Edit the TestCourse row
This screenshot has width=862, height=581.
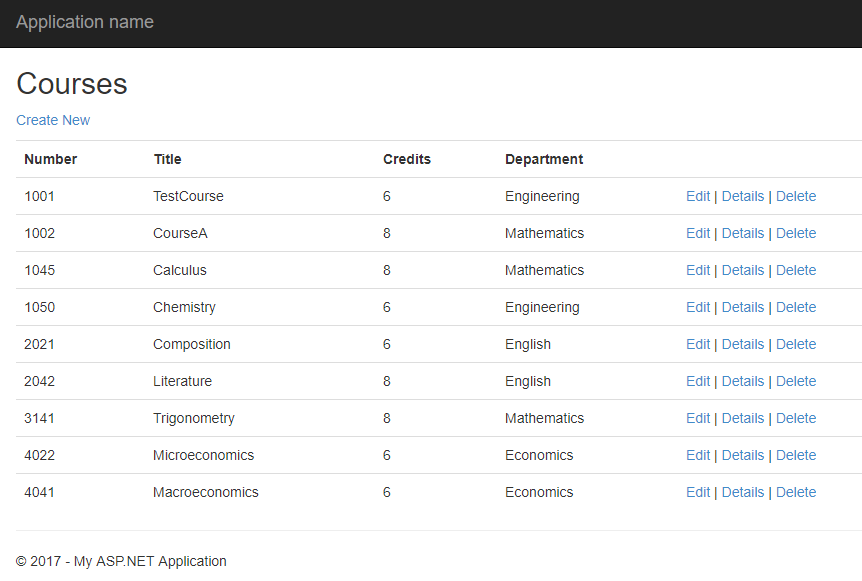tap(698, 196)
